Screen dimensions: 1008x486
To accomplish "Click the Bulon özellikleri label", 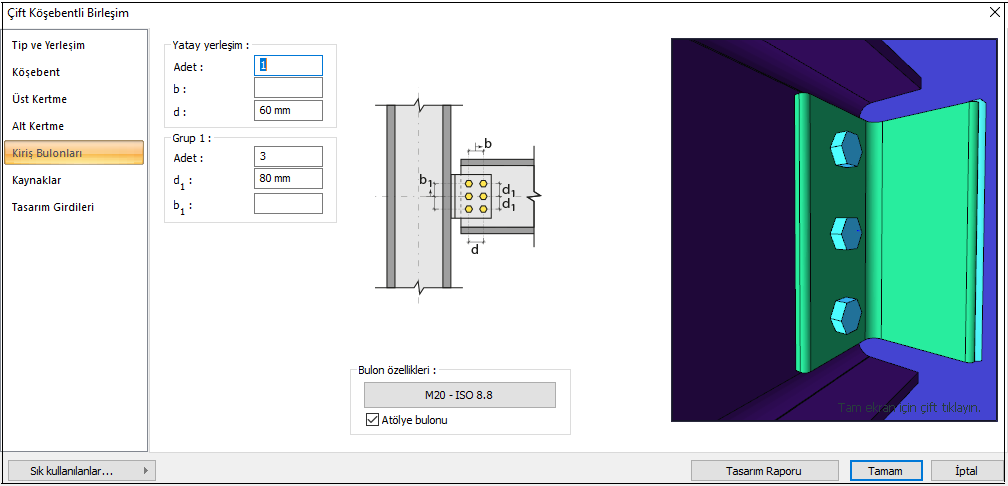I will pyautogui.click(x=397, y=370).
